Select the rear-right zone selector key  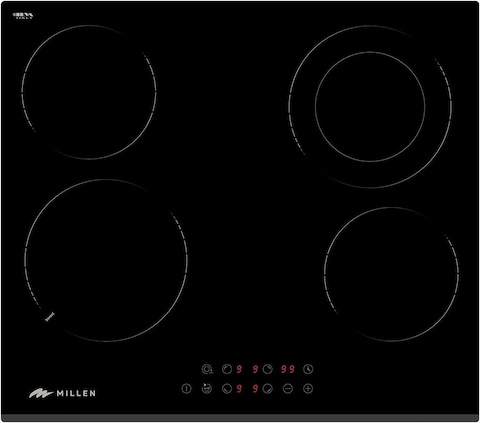pyautogui.click(x=268, y=369)
